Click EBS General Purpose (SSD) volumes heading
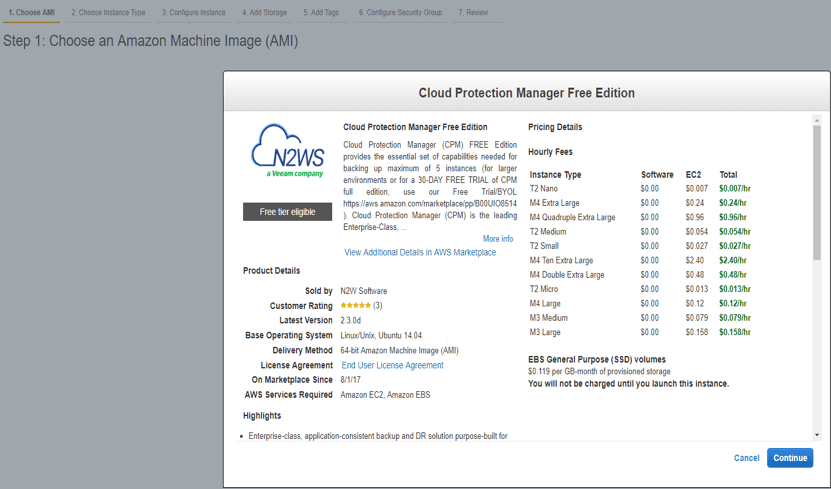This screenshot has height=489, width=831. click(597, 359)
